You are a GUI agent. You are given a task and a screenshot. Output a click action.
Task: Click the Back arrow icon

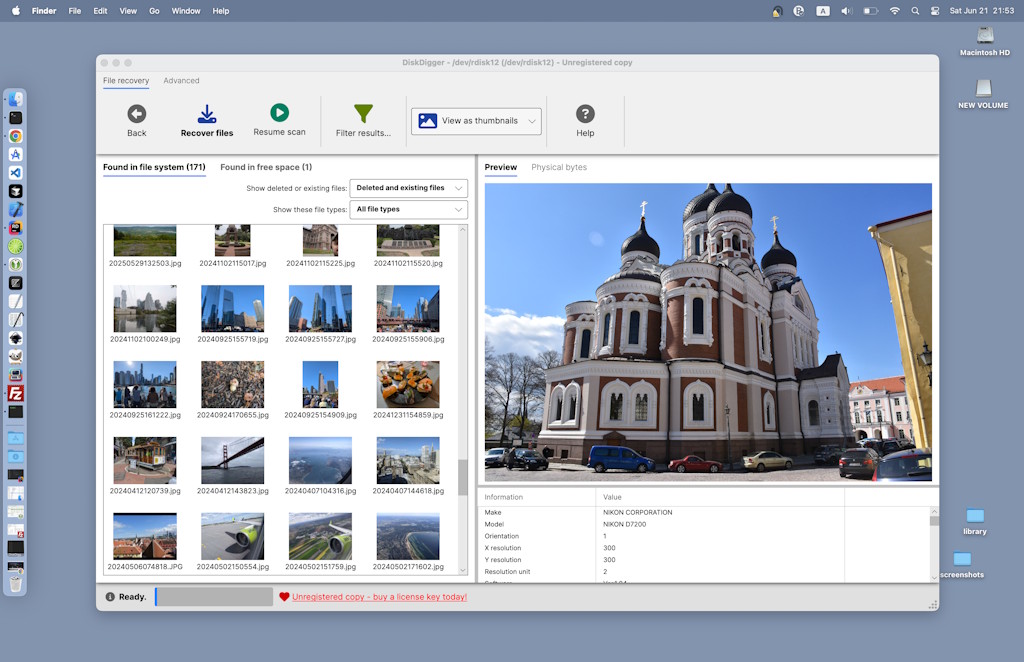137,114
